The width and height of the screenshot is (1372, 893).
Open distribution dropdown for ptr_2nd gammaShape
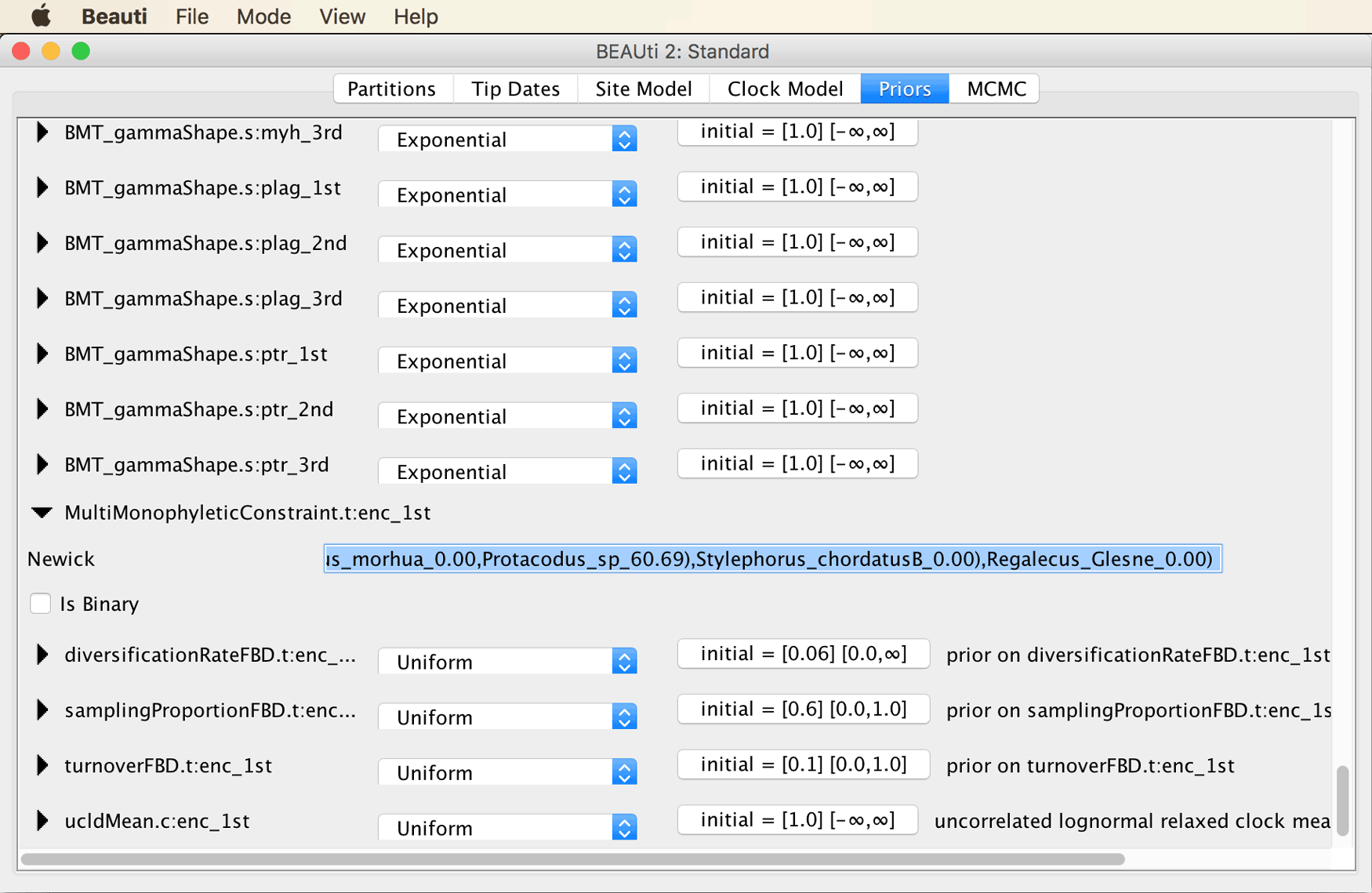(x=507, y=416)
